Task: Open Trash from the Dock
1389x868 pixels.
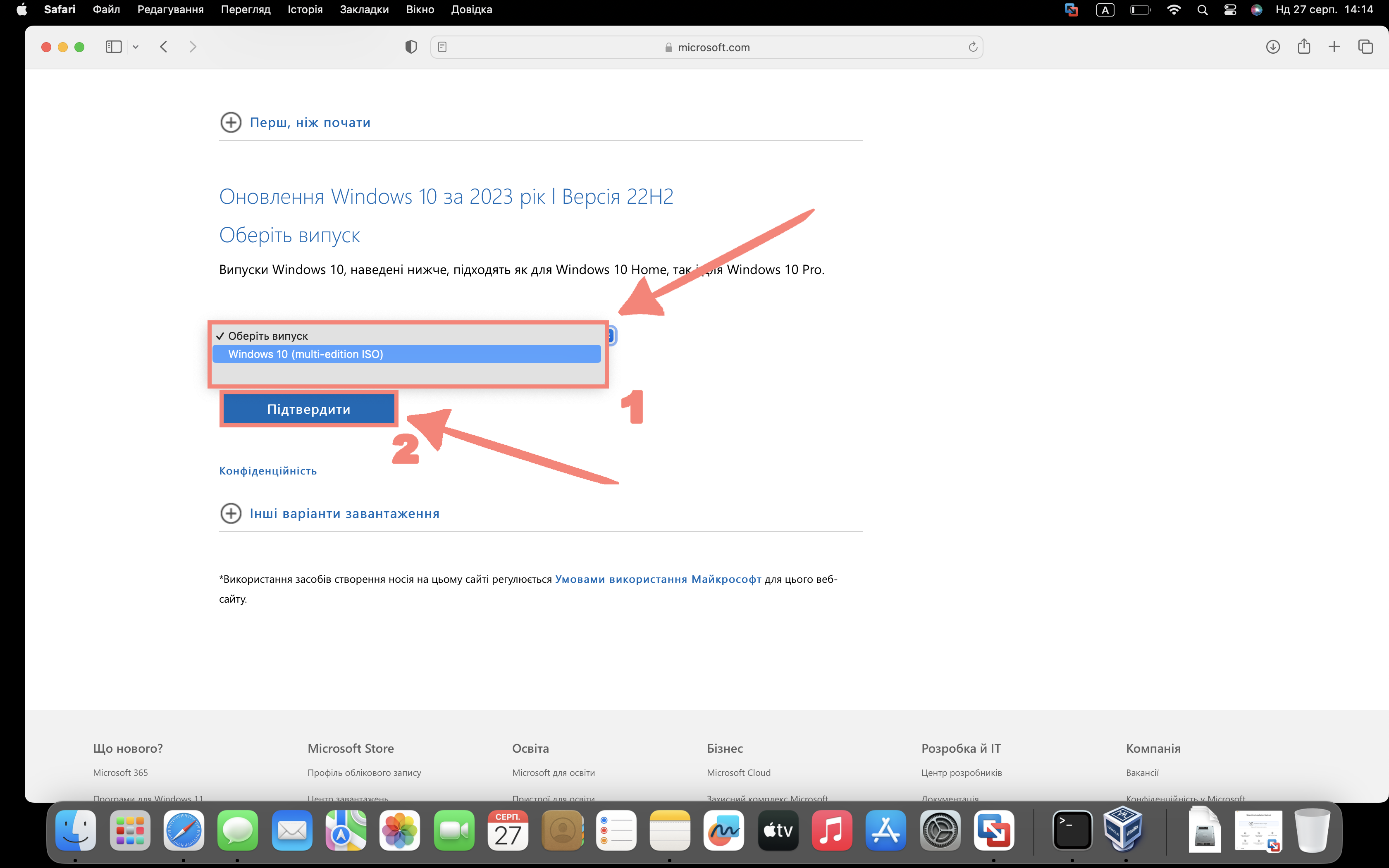Action: 1312,830
